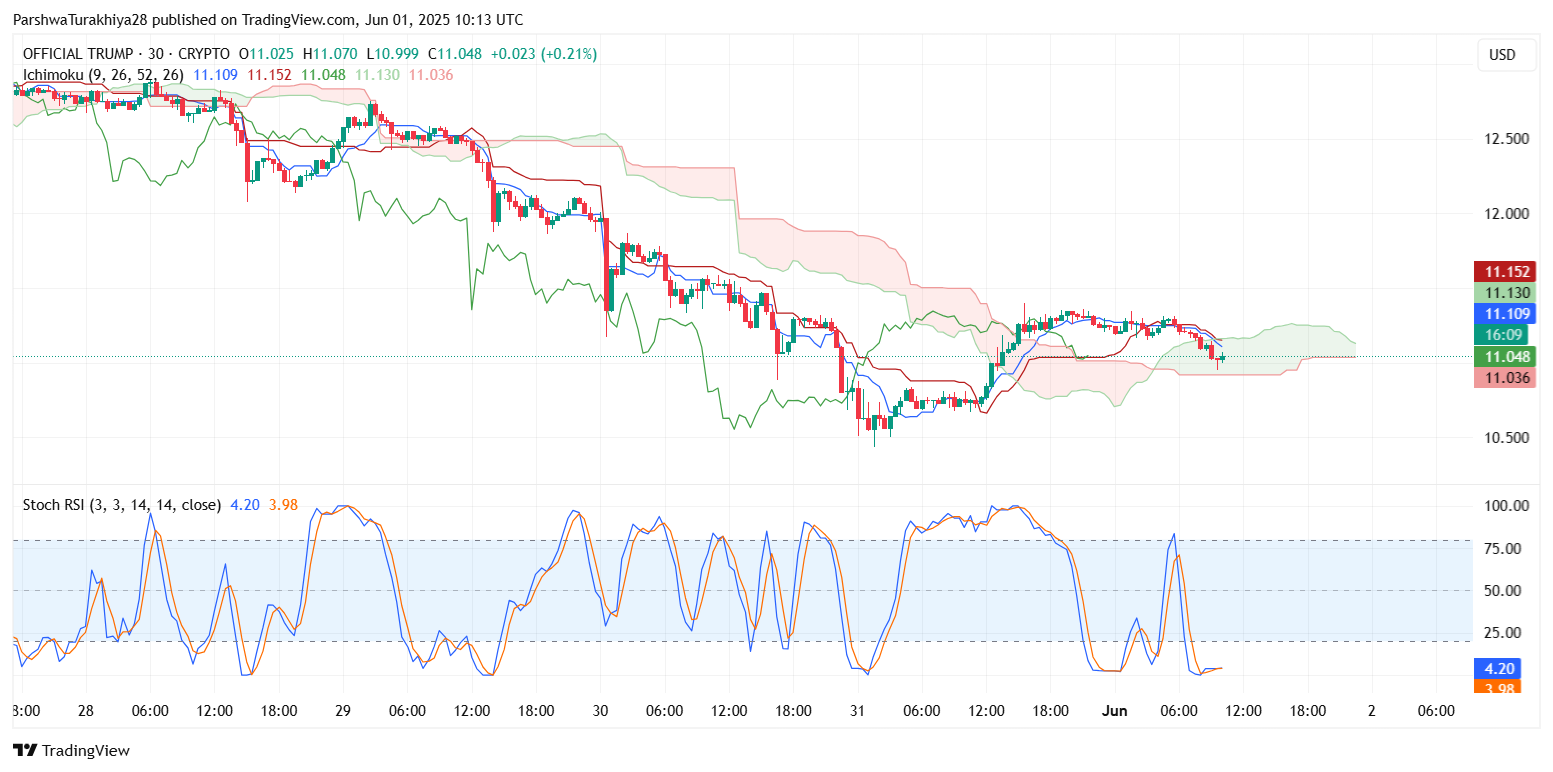The width and height of the screenshot is (1553, 772).
Task: Click the 10.500 price axis label
Action: click(1505, 438)
